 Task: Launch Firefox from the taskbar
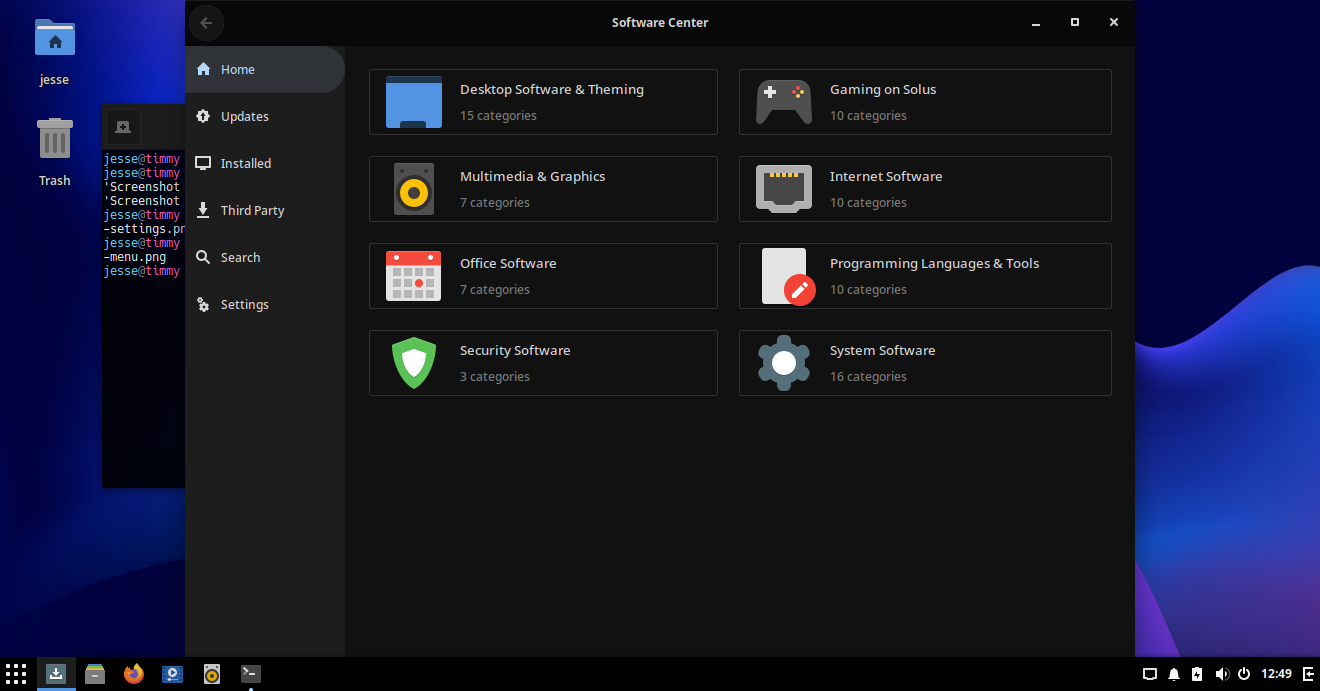[x=134, y=674]
